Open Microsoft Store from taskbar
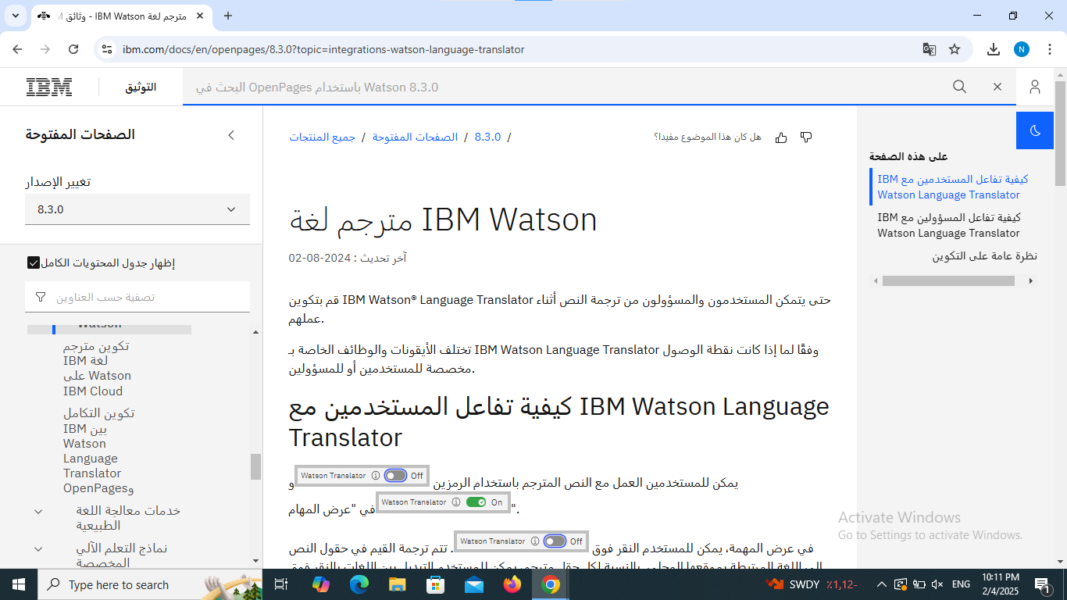Image resolution: width=1067 pixels, height=600 pixels. (x=436, y=584)
